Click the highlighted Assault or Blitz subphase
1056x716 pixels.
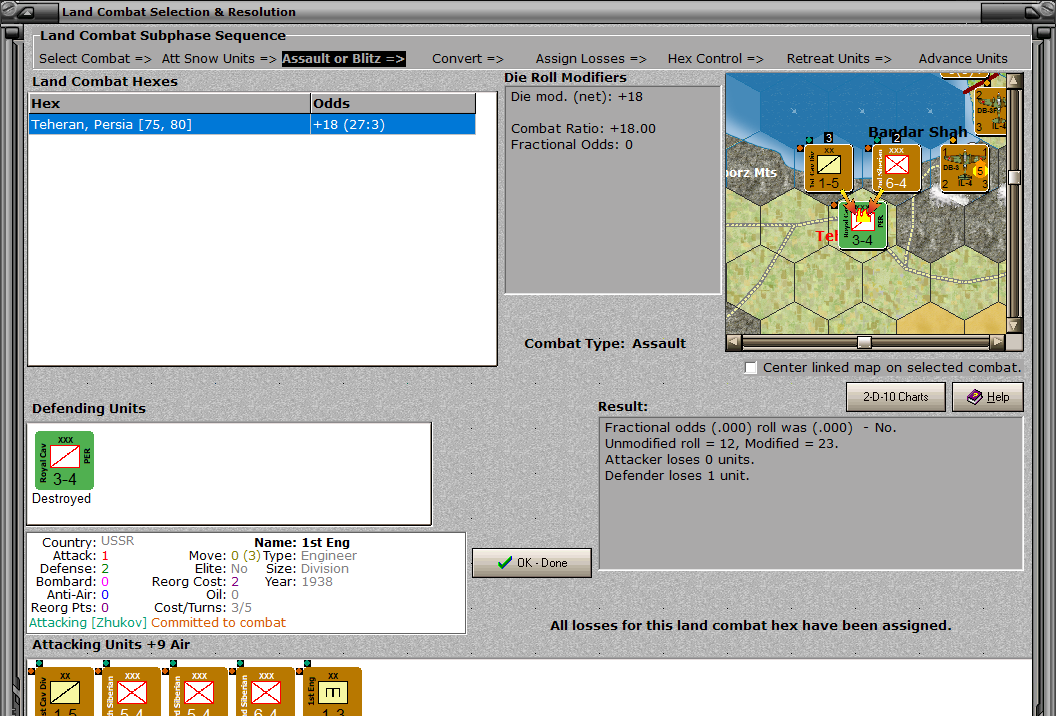(x=343, y=59)
